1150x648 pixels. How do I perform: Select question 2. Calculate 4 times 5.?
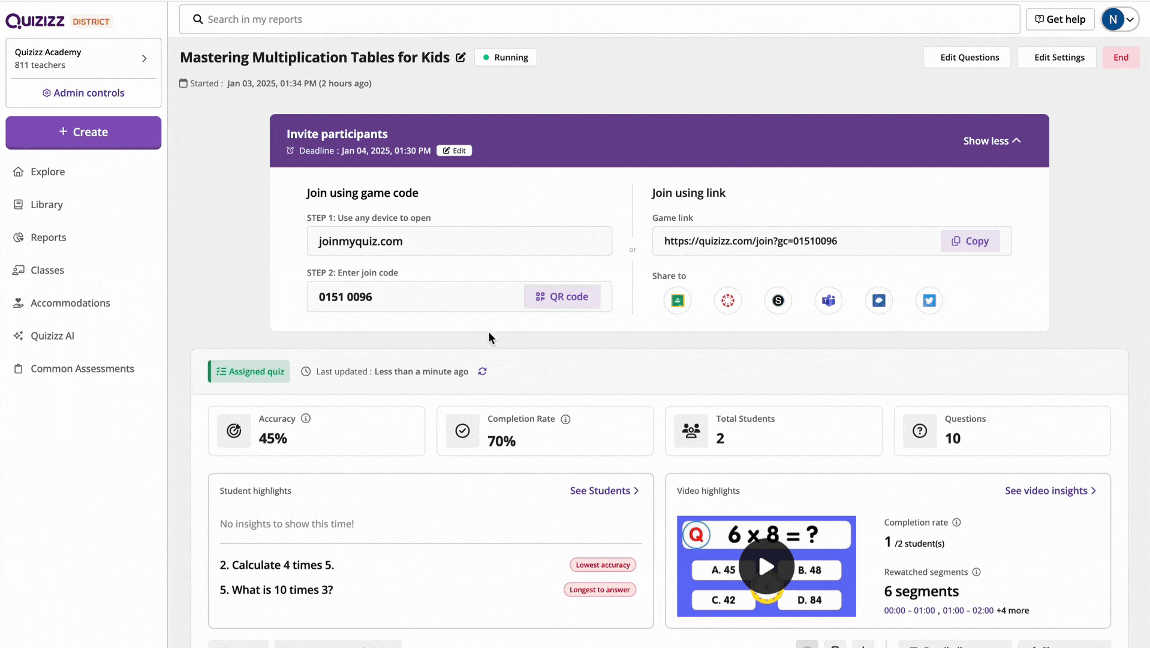(x=277, y=565)
